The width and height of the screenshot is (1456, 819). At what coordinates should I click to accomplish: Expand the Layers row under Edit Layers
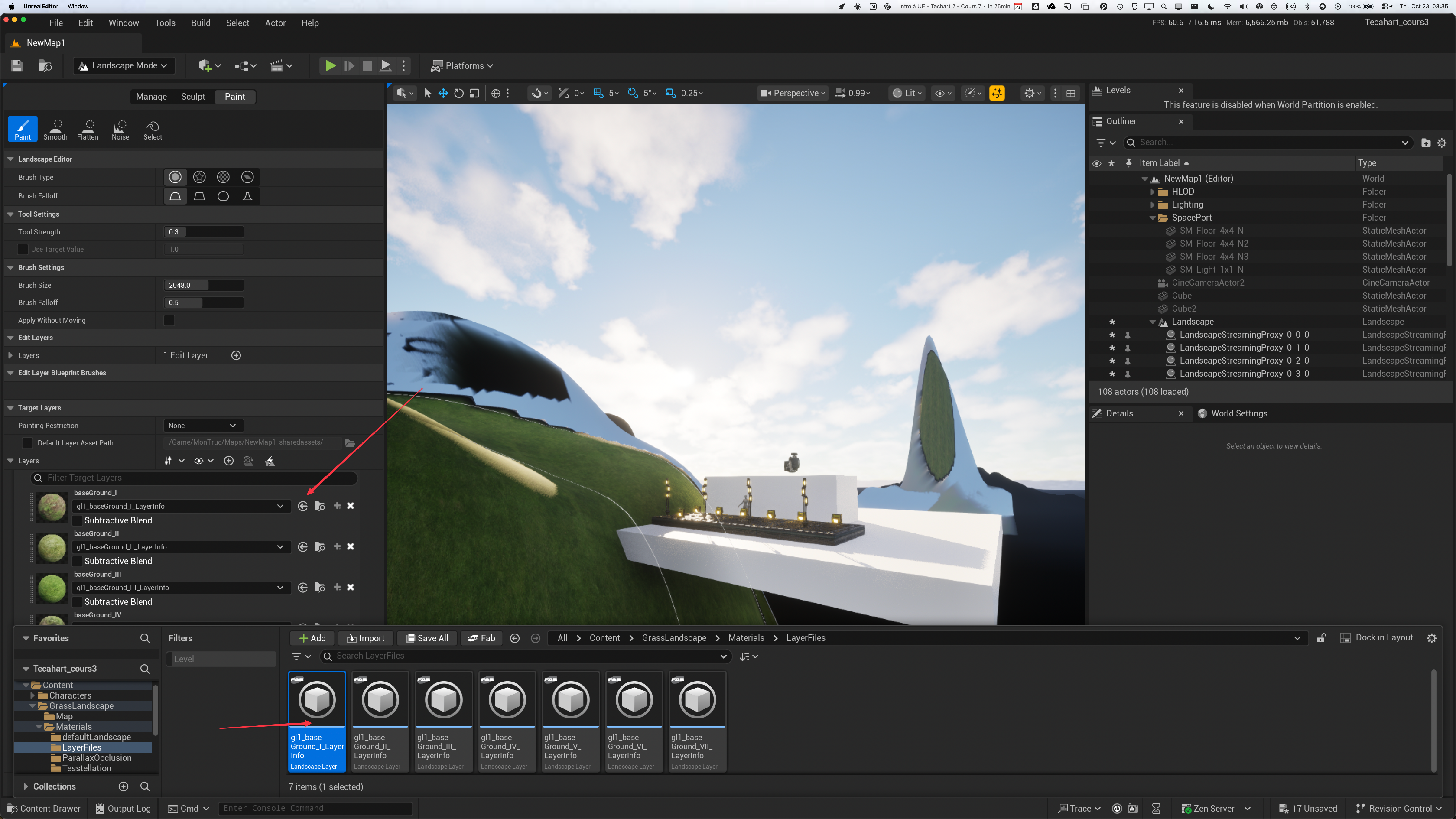[x=10, y=356]
